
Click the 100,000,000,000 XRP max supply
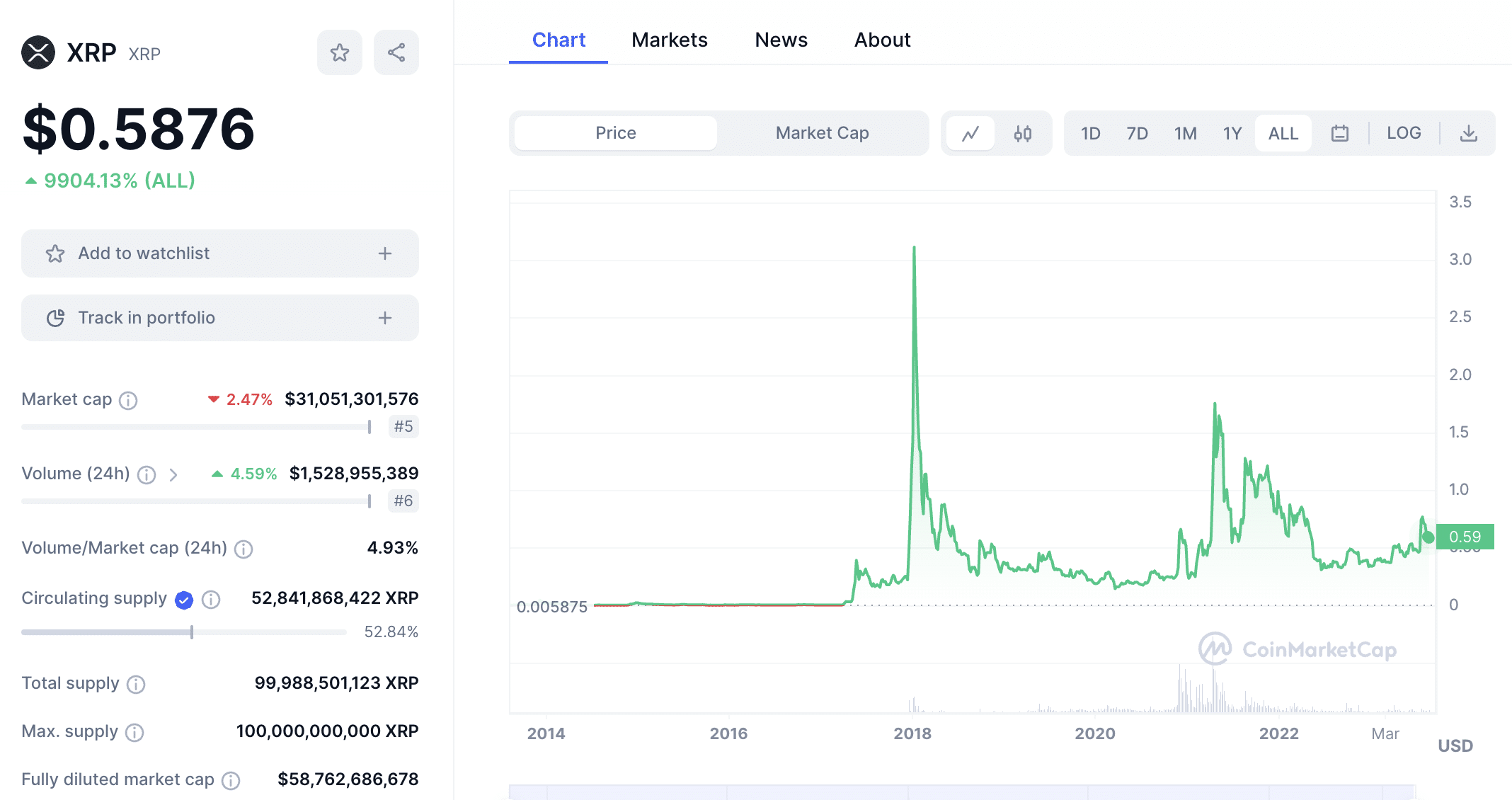click(x=327, y=731)
